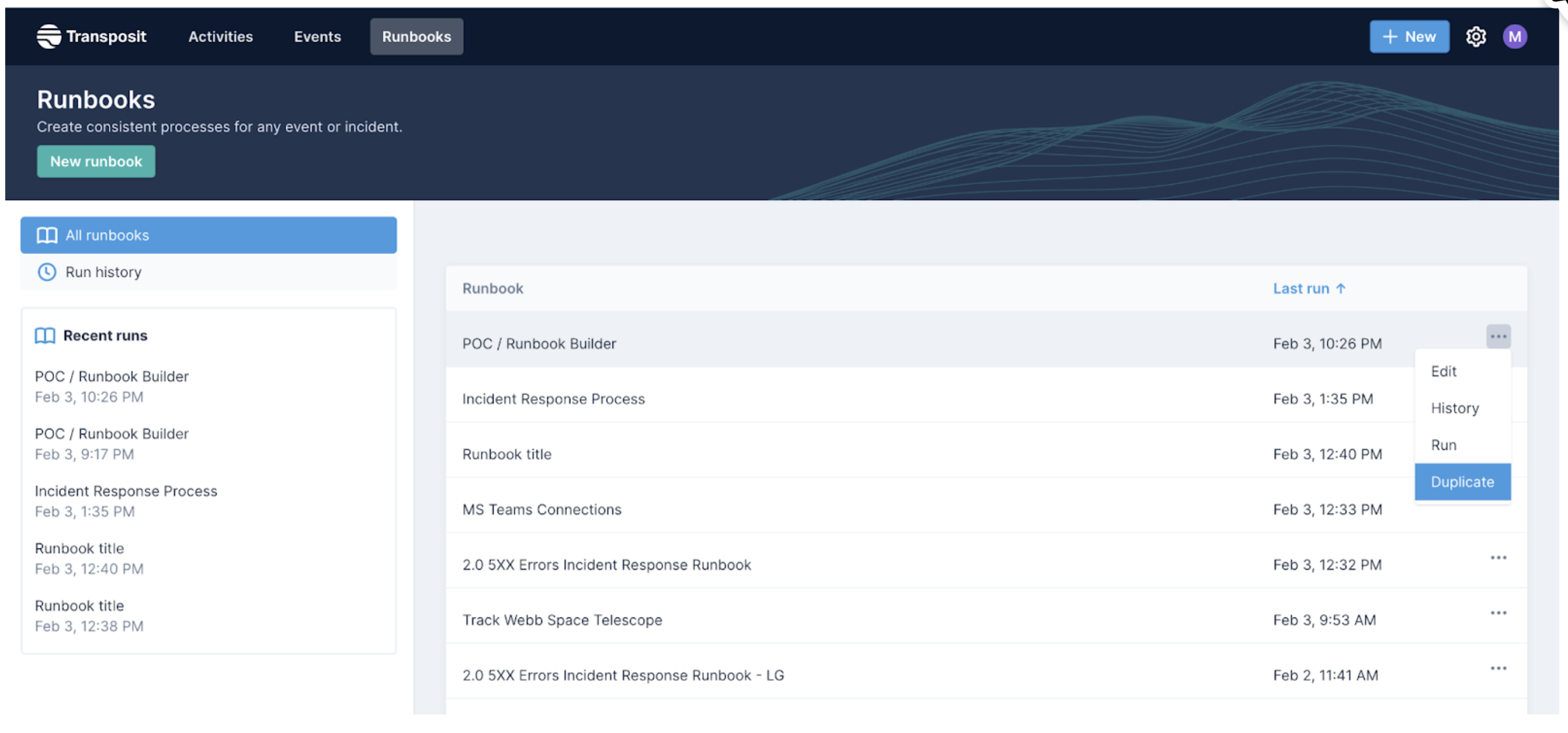Open options menu for Track Webb Space Telescope
The width and height of the screenshot is (1568, 733).
[x=1498, y=613]
